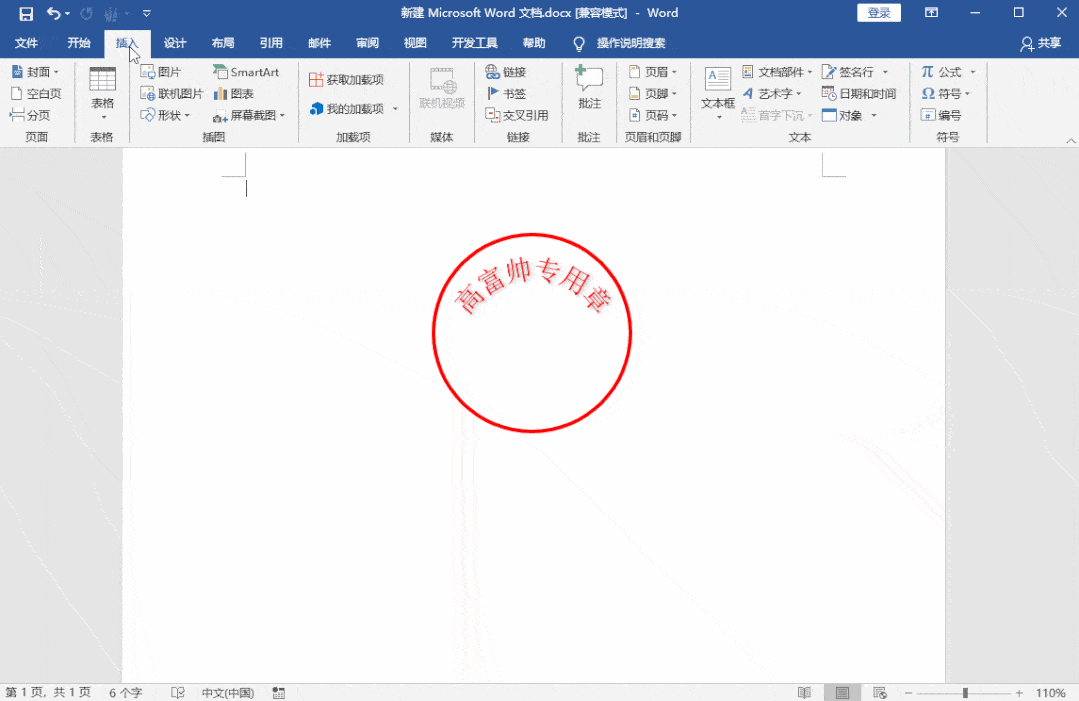Click the 第1页,共1页 page indicator
Screen dimensions: 1079x701
point(48,692)
